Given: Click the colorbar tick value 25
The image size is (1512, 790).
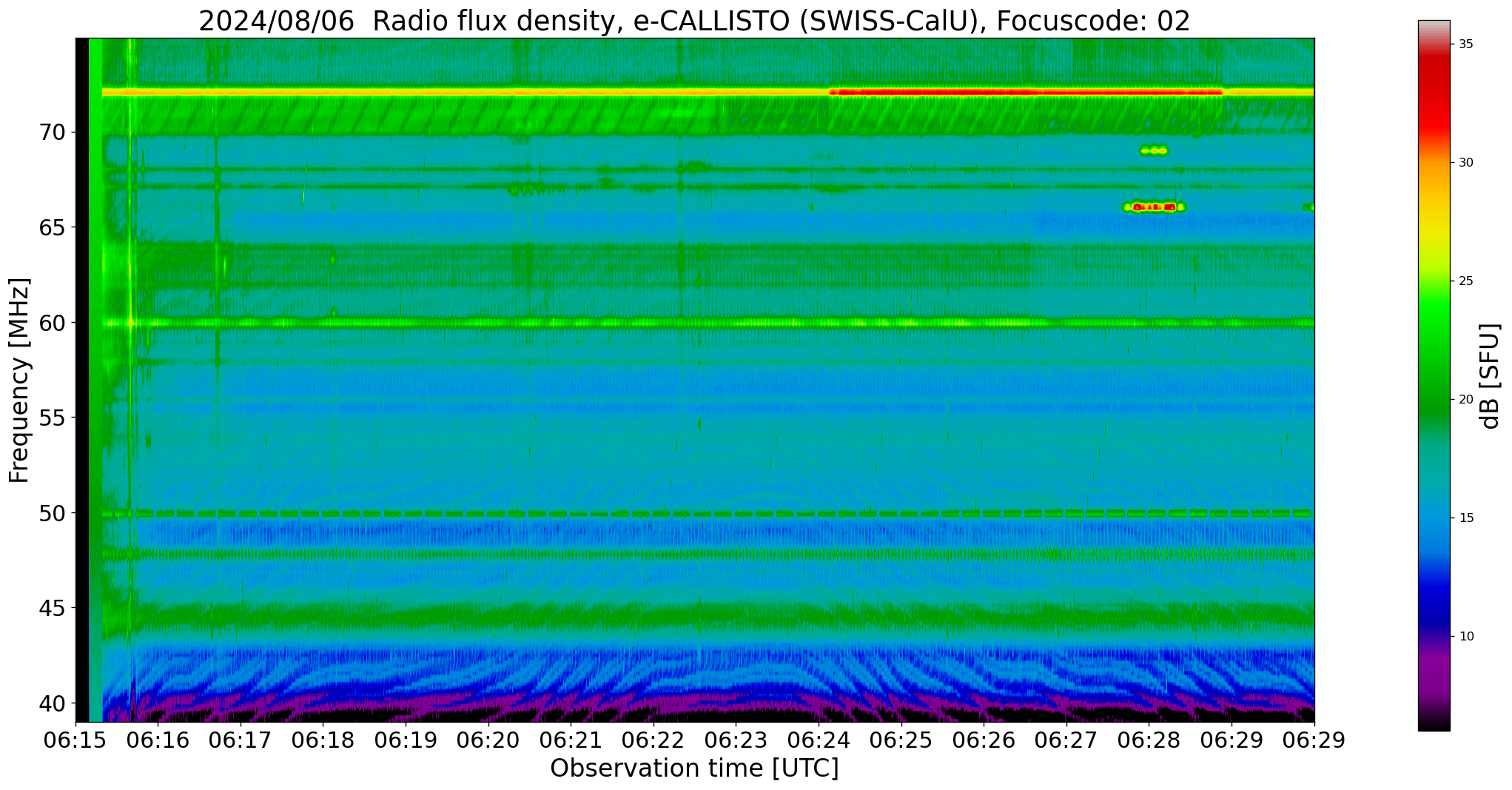Looking at the screenshot, I should coord(1465,281).
